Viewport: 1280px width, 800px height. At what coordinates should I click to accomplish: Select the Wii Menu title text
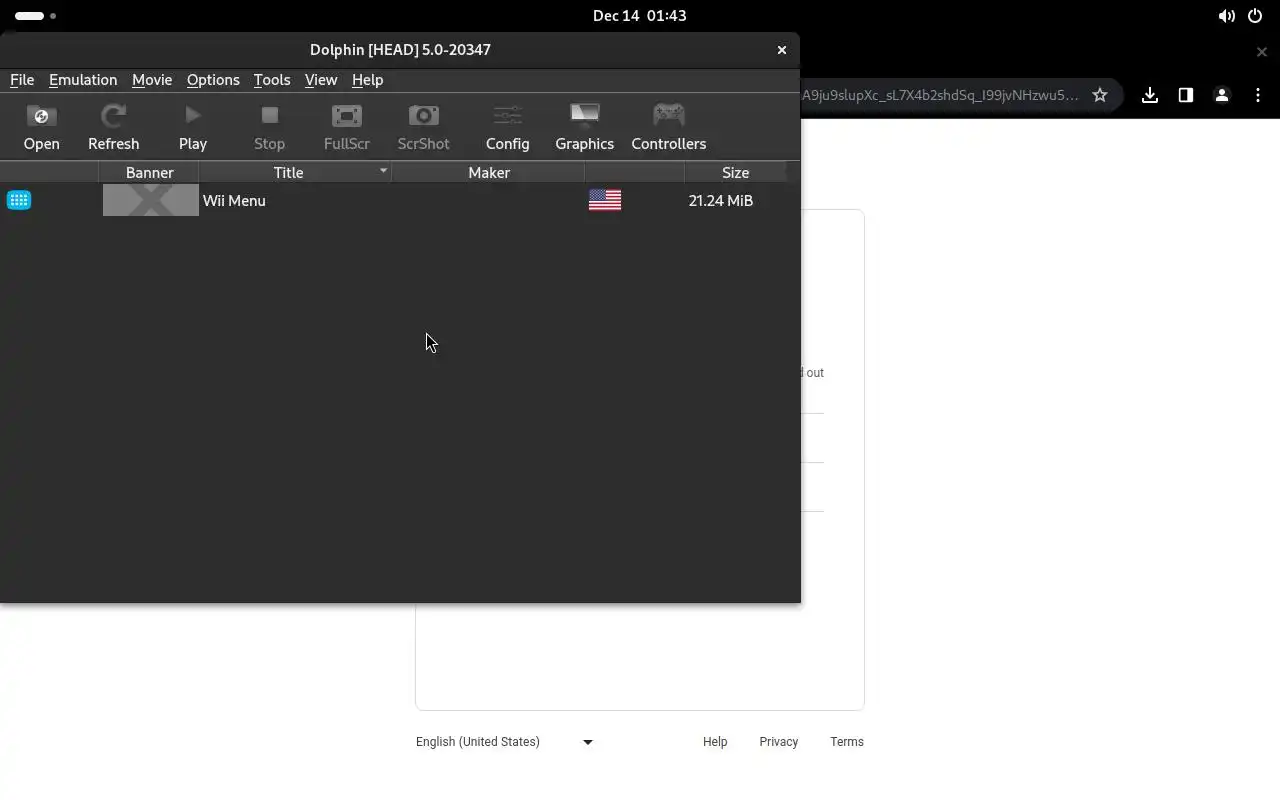tap(234, 201)
